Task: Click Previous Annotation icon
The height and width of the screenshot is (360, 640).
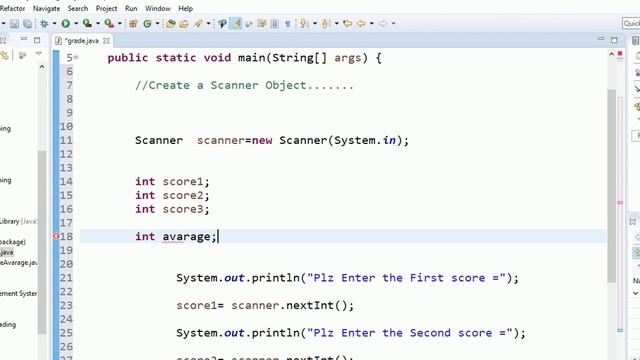Action: click(x=325, y=24)
